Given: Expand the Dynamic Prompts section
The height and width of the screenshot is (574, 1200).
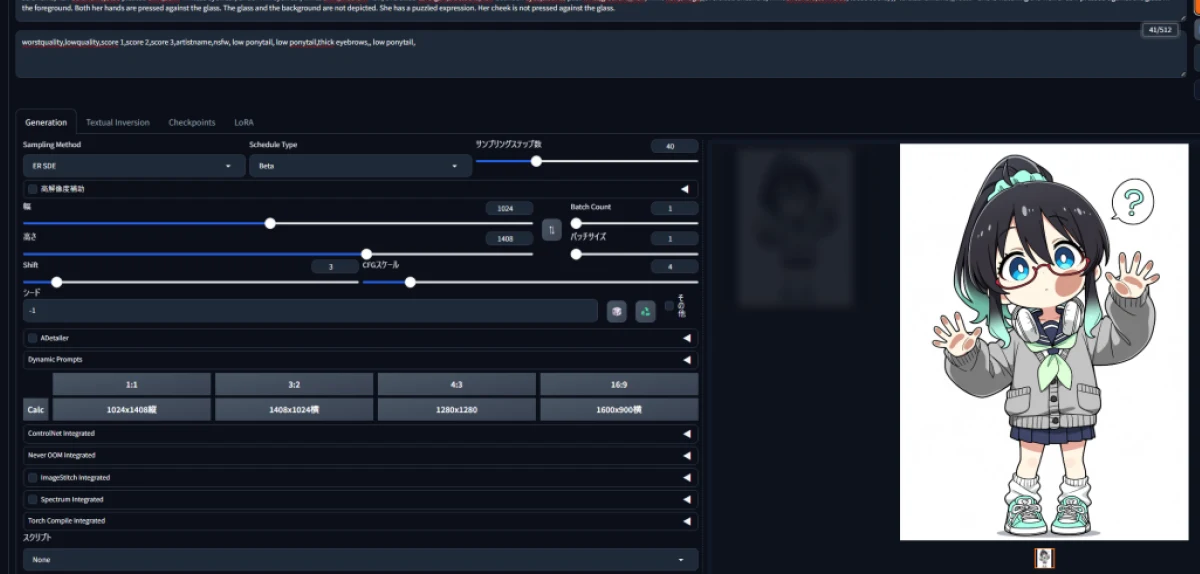Looking at the screenshot, I should point(361,359).
